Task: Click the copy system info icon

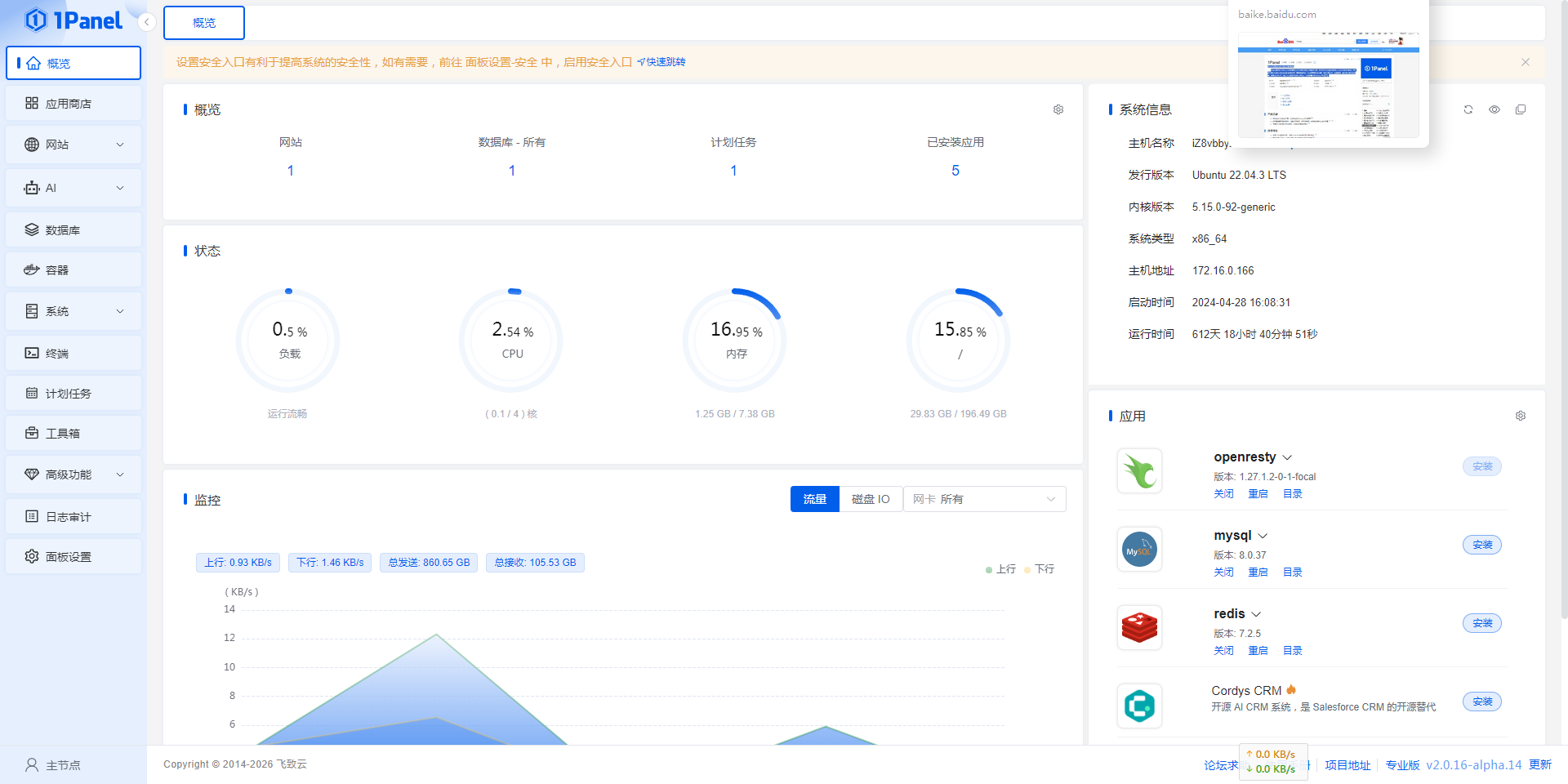Action: point(1520,109)
